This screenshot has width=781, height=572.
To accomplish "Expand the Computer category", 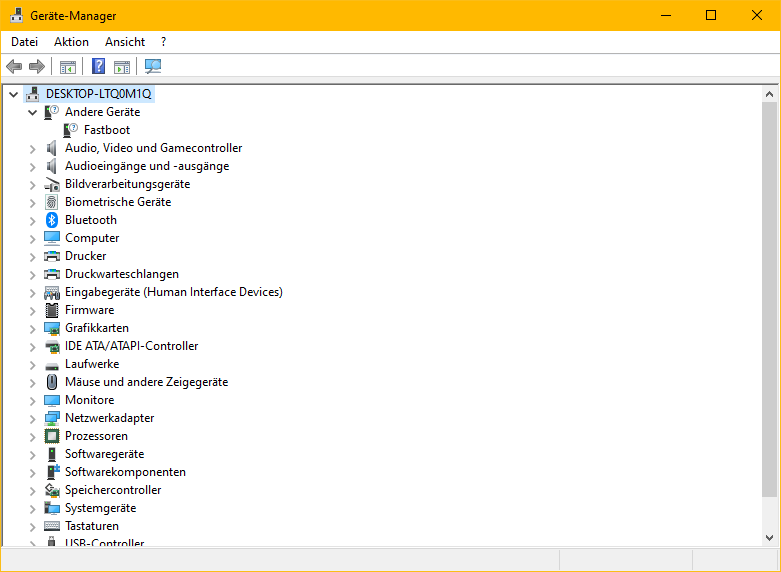I will point(32,239).
